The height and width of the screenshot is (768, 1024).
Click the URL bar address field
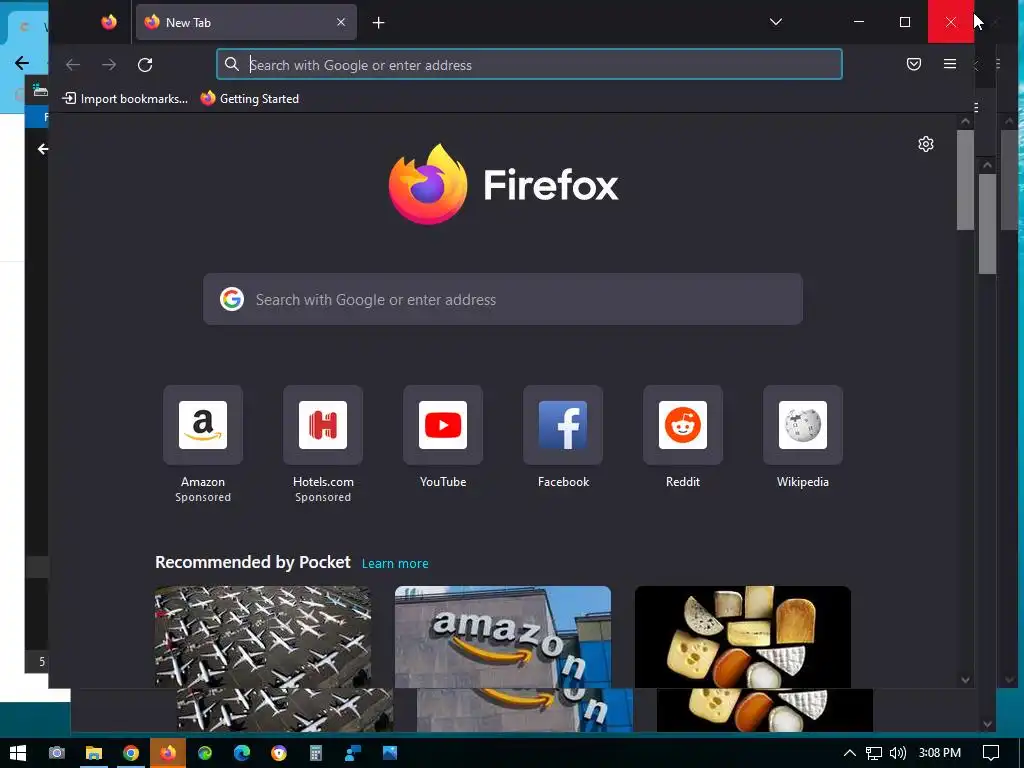tap(529, 65)
